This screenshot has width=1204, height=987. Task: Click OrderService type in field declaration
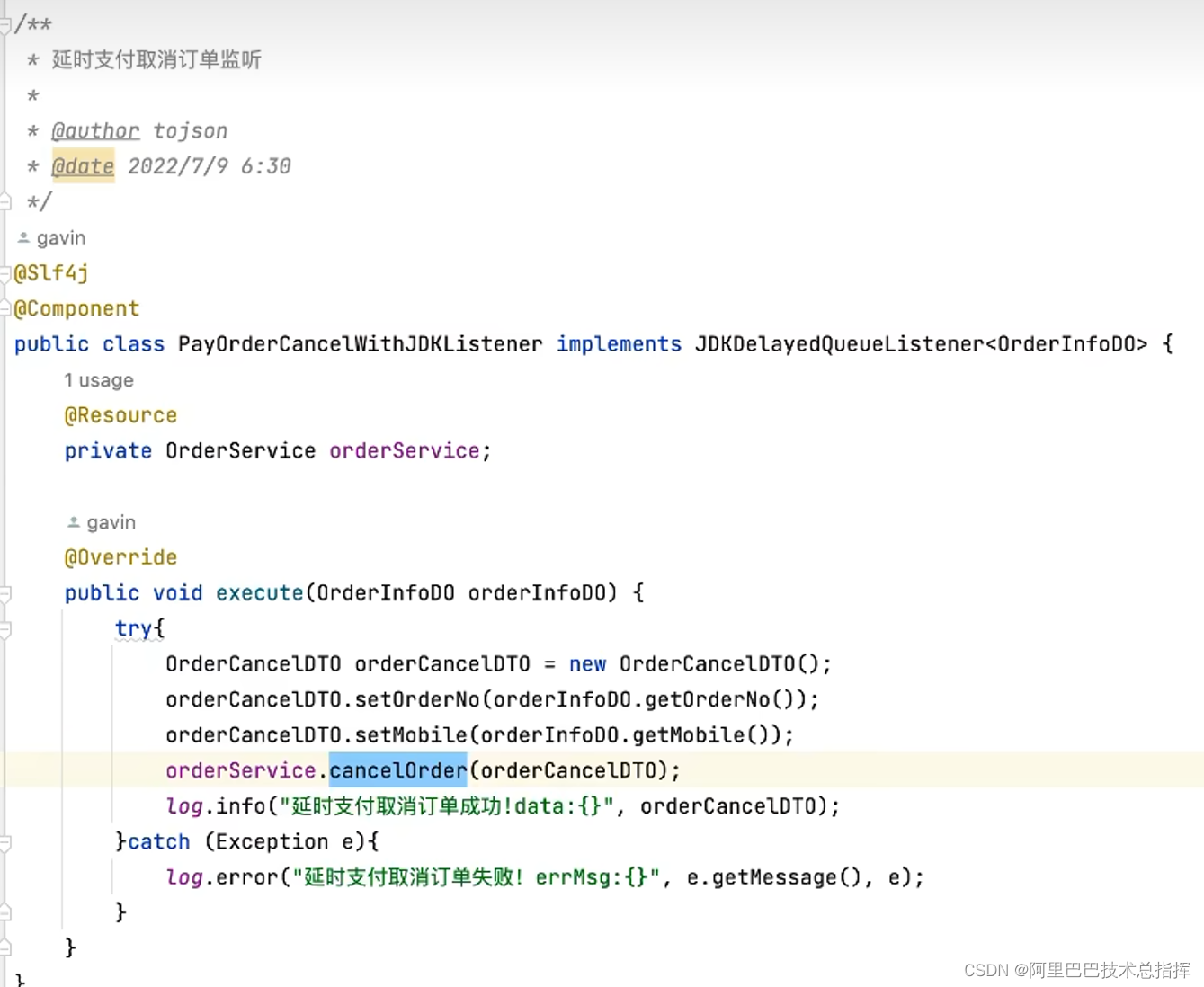tap(240, 450)
